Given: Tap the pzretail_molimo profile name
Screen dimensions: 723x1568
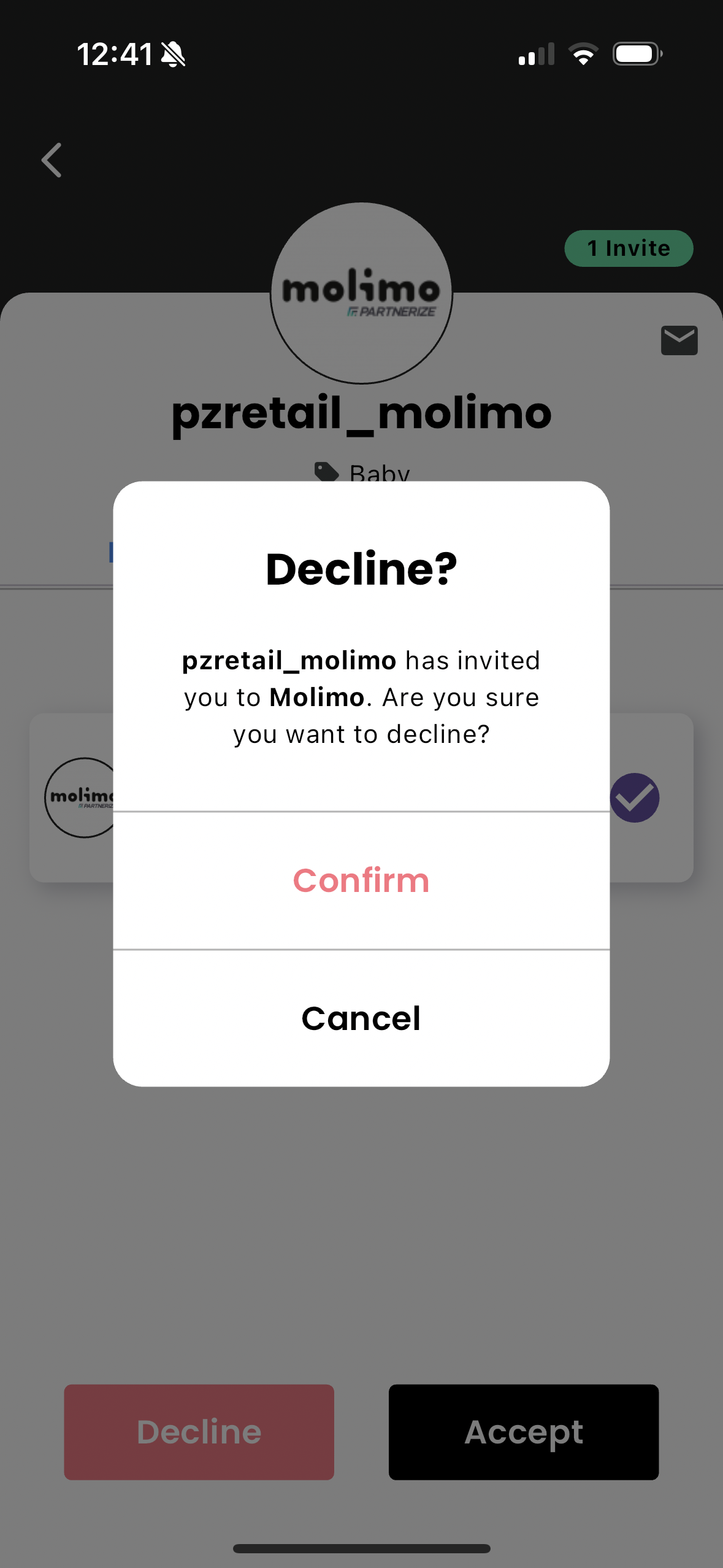Looking at the screenshot, I should (361, 413).
